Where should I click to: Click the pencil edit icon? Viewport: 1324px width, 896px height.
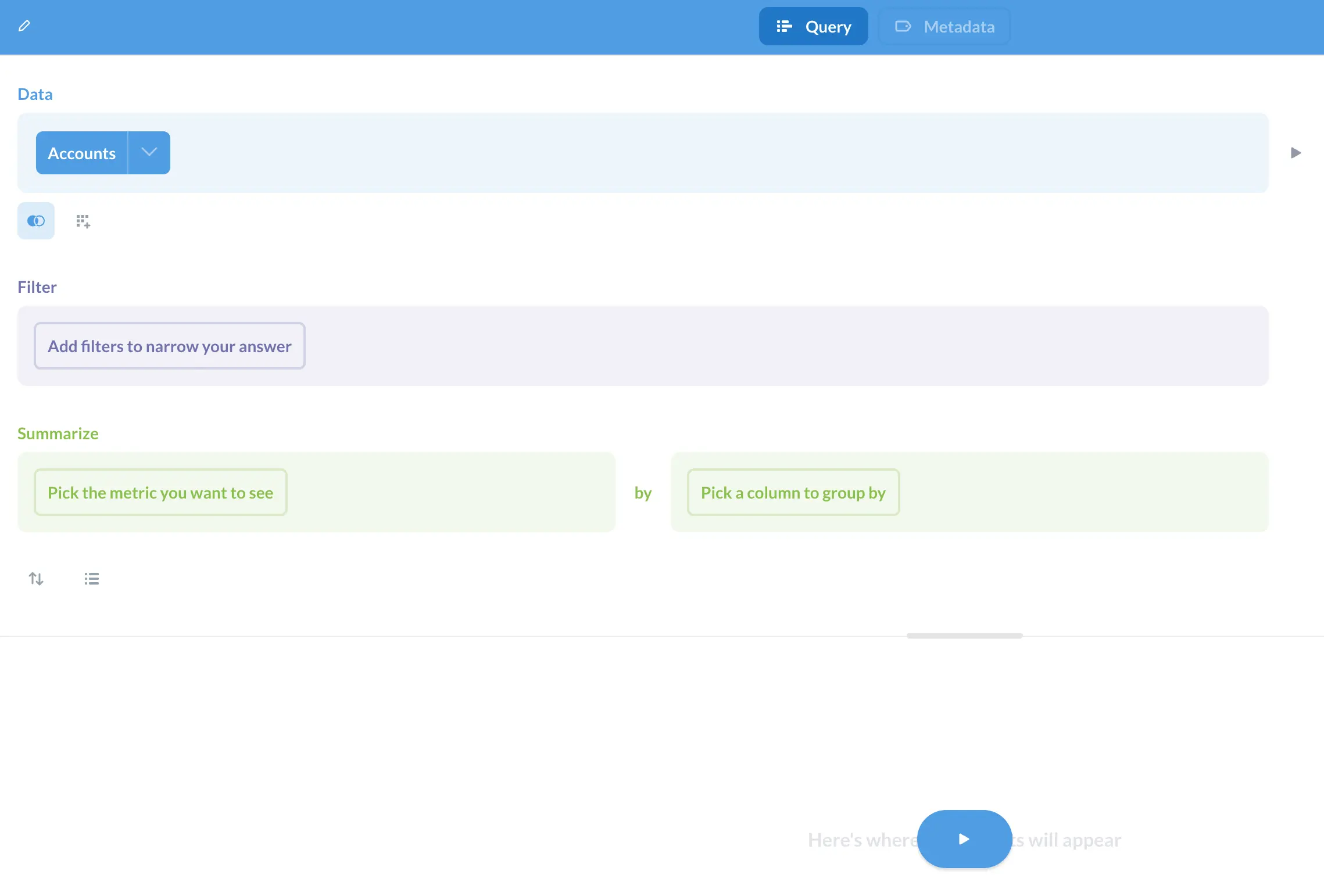tap(24, 26)
